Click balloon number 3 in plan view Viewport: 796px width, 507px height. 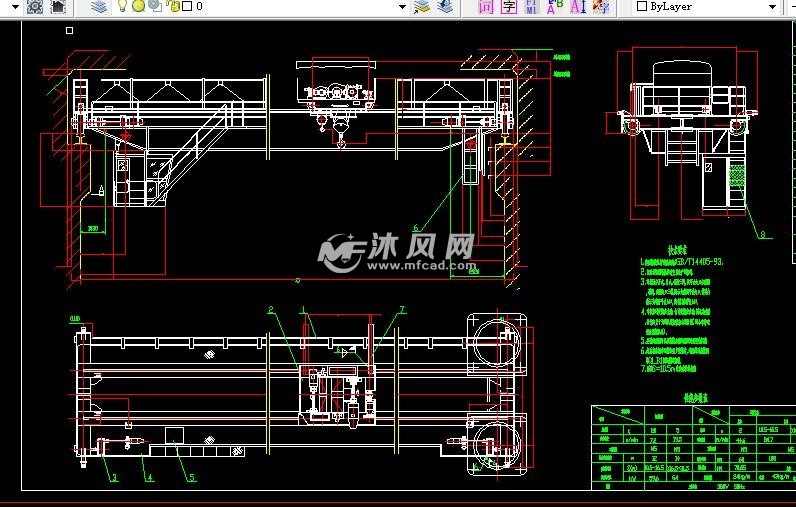point(114,477)
